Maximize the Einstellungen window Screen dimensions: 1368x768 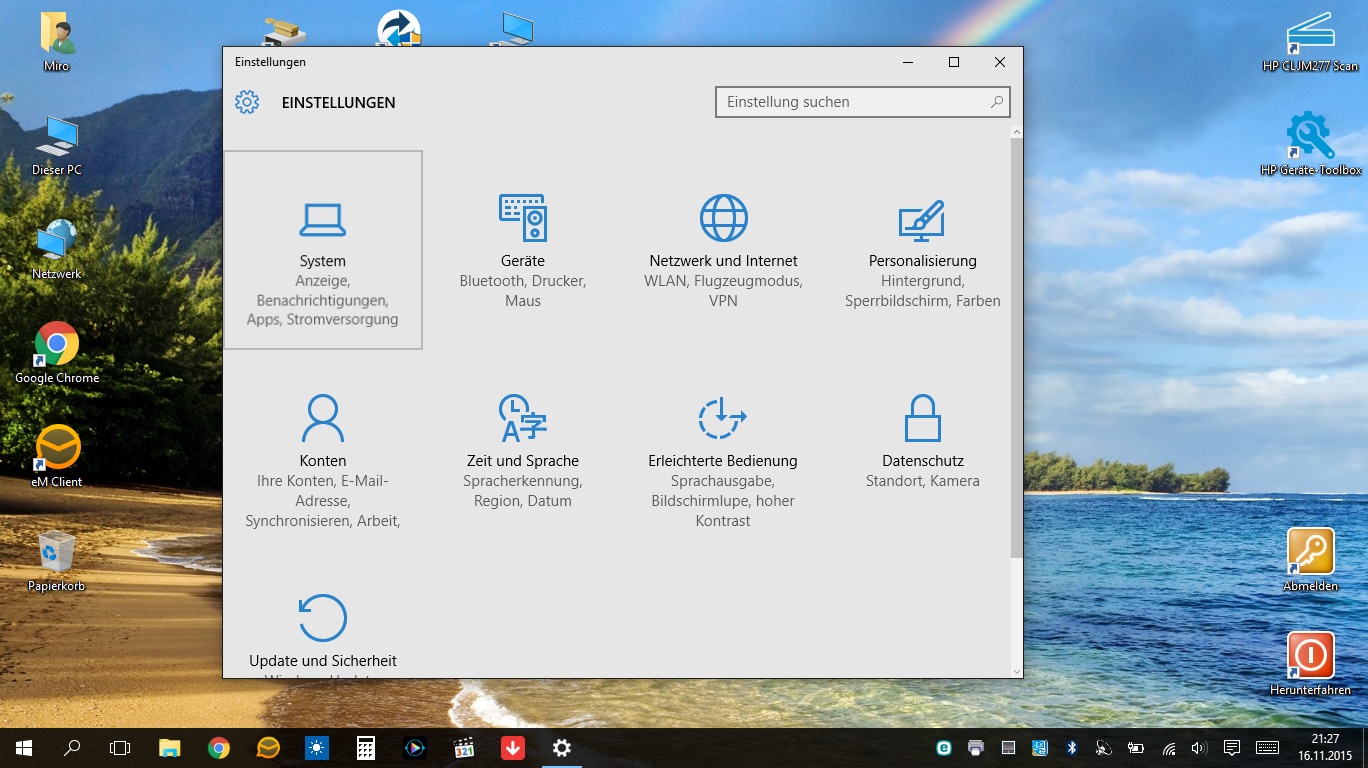(x=954, y=62)
